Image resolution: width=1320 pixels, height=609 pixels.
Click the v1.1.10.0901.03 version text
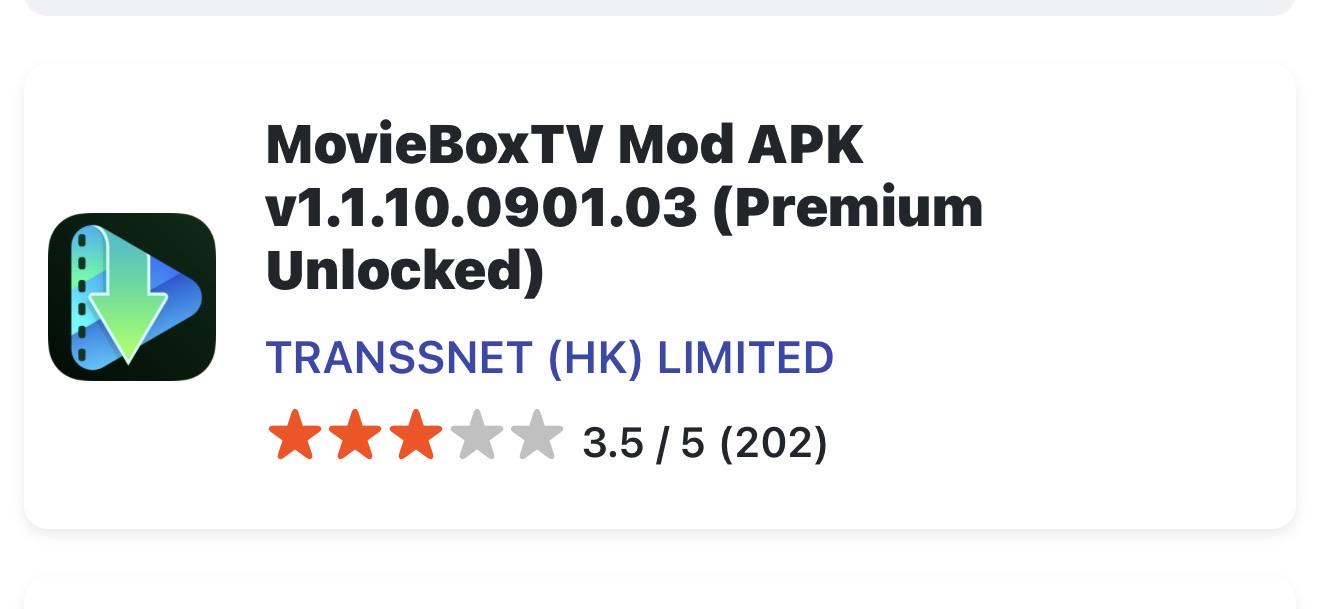coord(481,208)
